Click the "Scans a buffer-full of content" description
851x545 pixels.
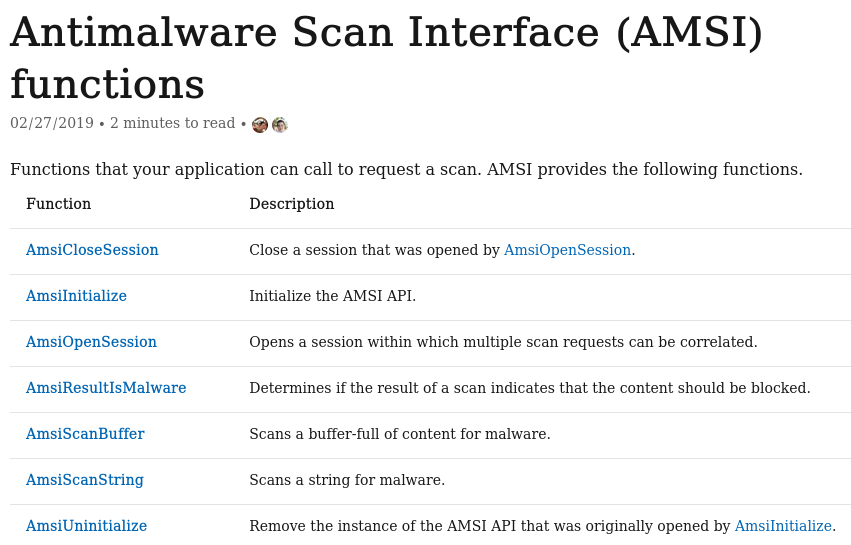[x=400, y=434]
